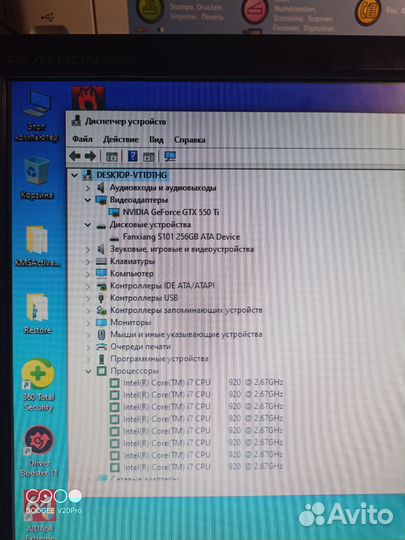Open the Файл menu
Screen dimensions: 405x540
click(82, 139)
